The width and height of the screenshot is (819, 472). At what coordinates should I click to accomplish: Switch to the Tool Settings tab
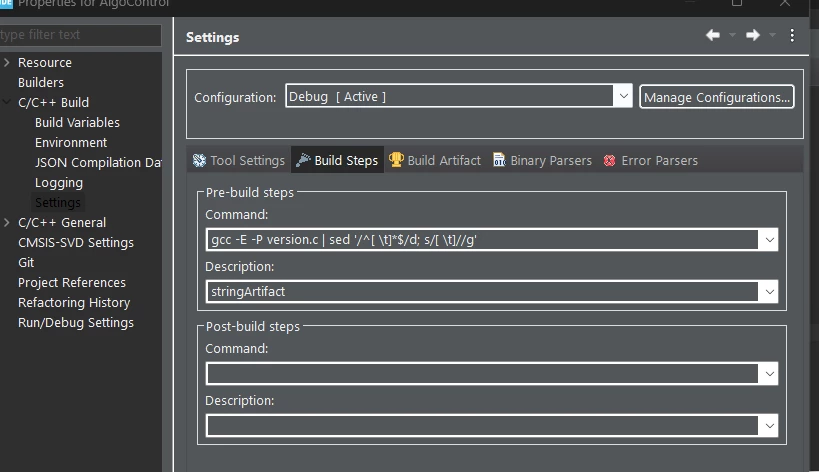click(x=239, y=160)
